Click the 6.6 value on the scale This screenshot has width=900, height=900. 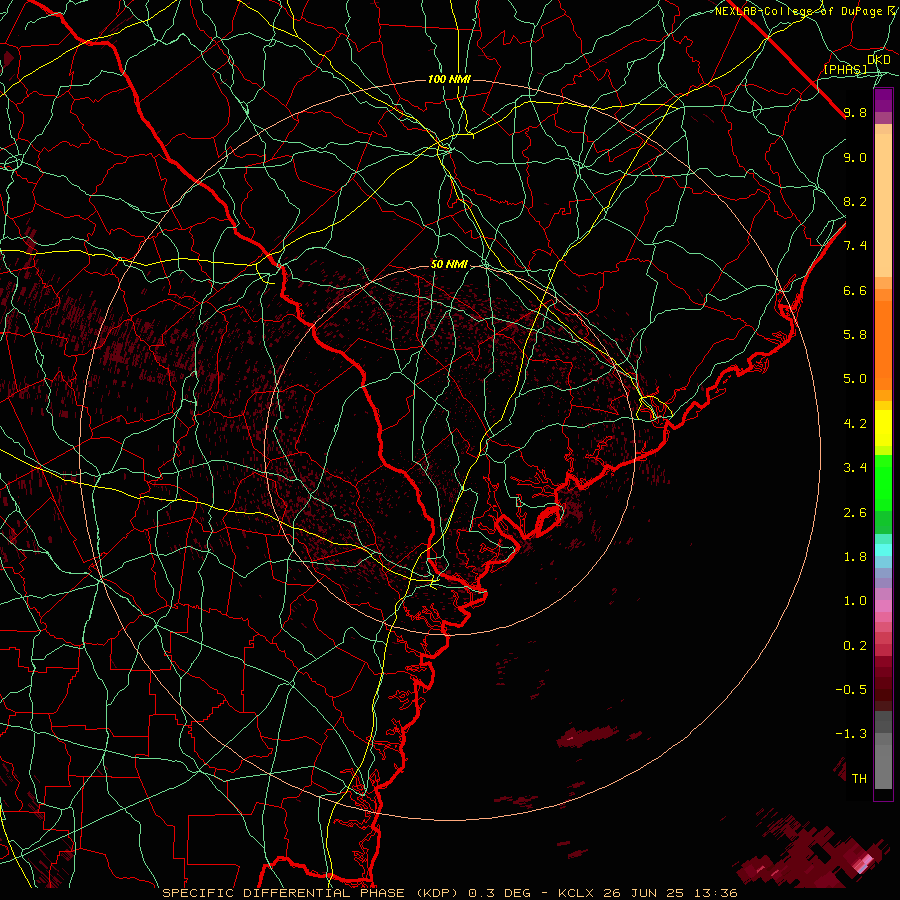click(855, 290)
